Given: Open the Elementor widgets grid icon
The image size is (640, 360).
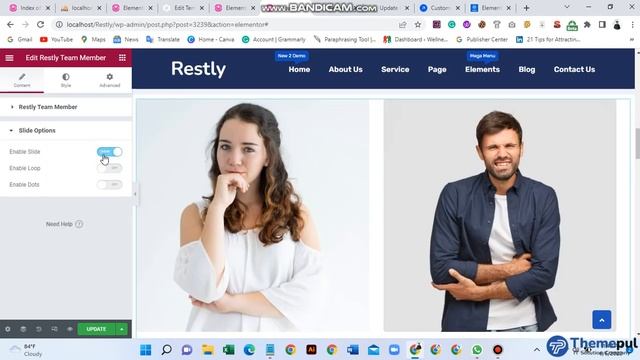Looking at the screenshot, I should tap(122, 58).
